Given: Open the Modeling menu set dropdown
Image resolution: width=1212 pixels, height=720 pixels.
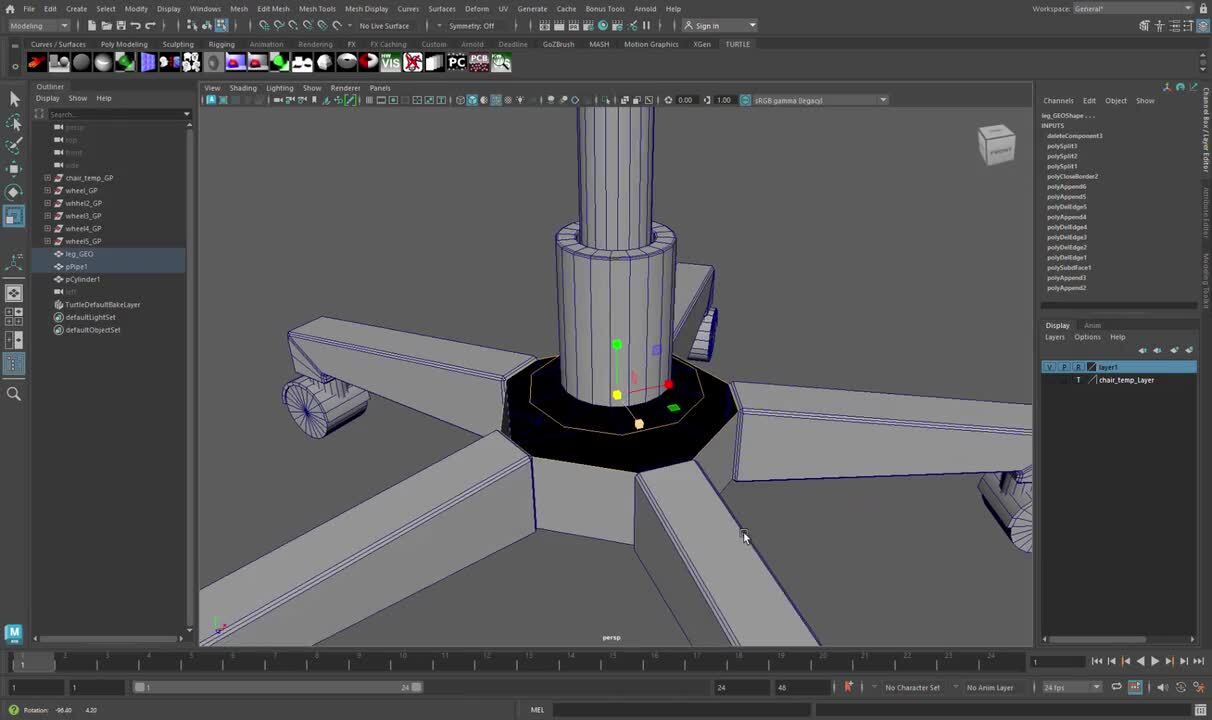Looking at the screenshot, I should (x=38, y=25).
